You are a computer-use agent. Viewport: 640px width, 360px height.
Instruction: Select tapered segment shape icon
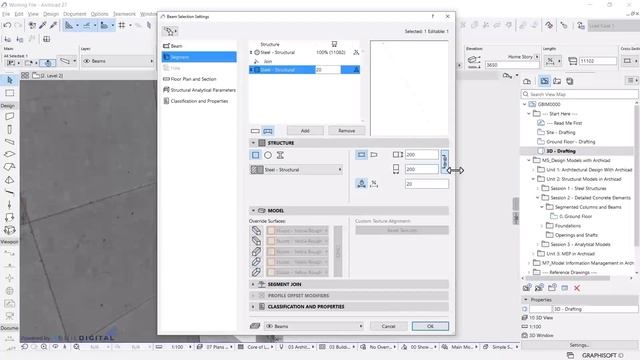(374, 155)
